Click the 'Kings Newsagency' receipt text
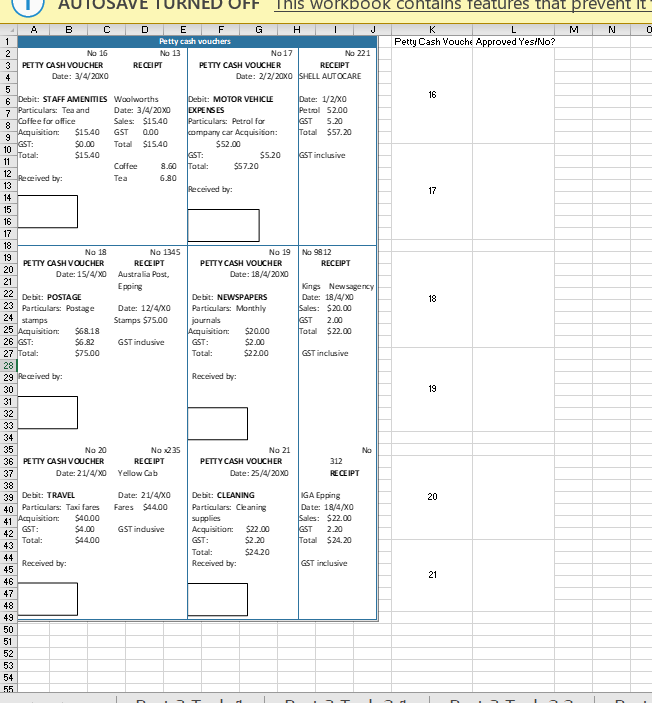The height and width of the screenshot is (703, 652). pos(338,286)
